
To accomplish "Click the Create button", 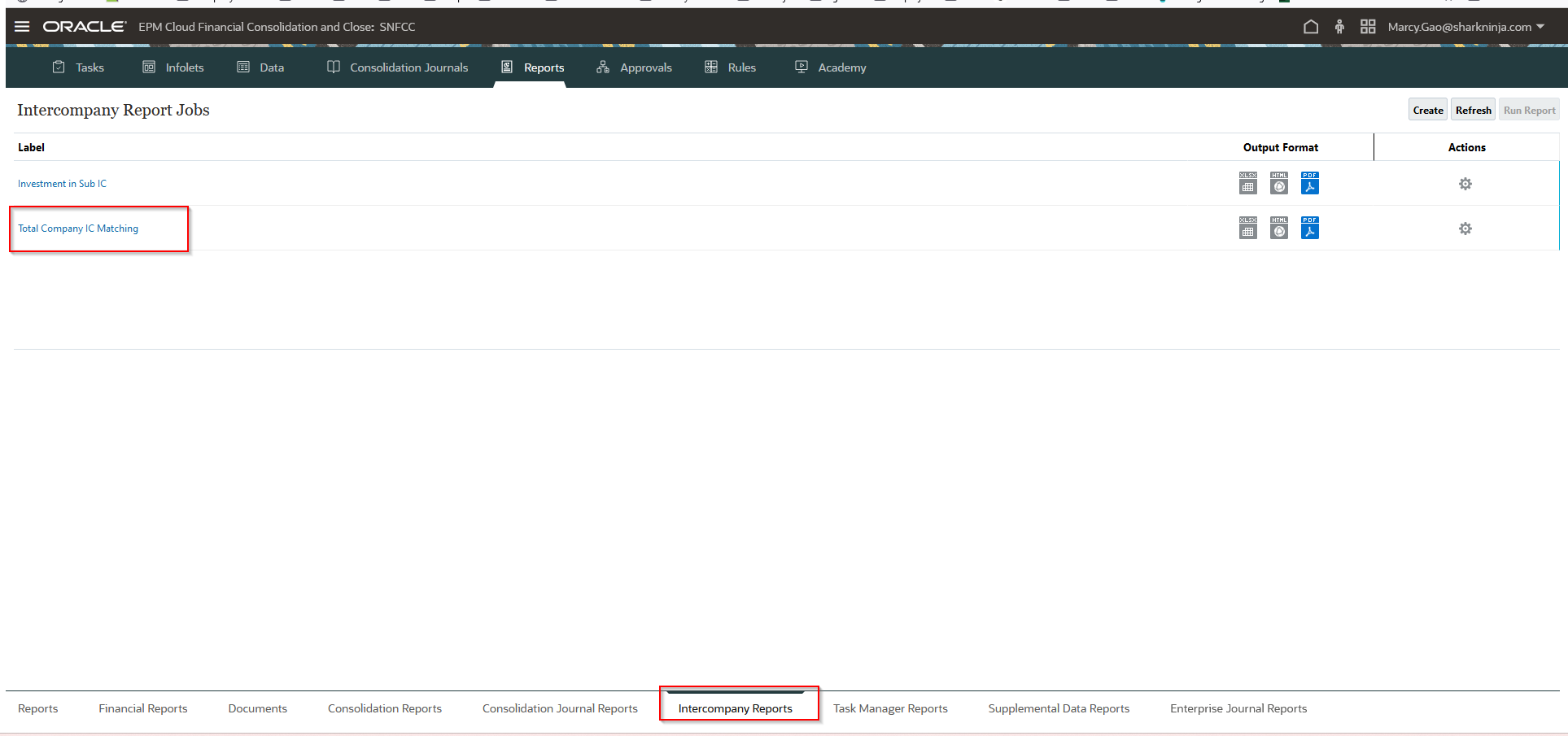I will coord(1427,109).
